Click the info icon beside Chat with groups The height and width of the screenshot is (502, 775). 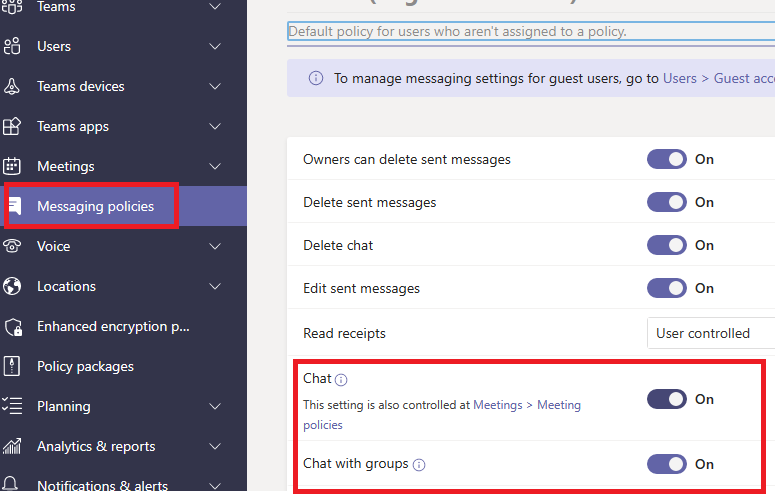coord(419,464)
